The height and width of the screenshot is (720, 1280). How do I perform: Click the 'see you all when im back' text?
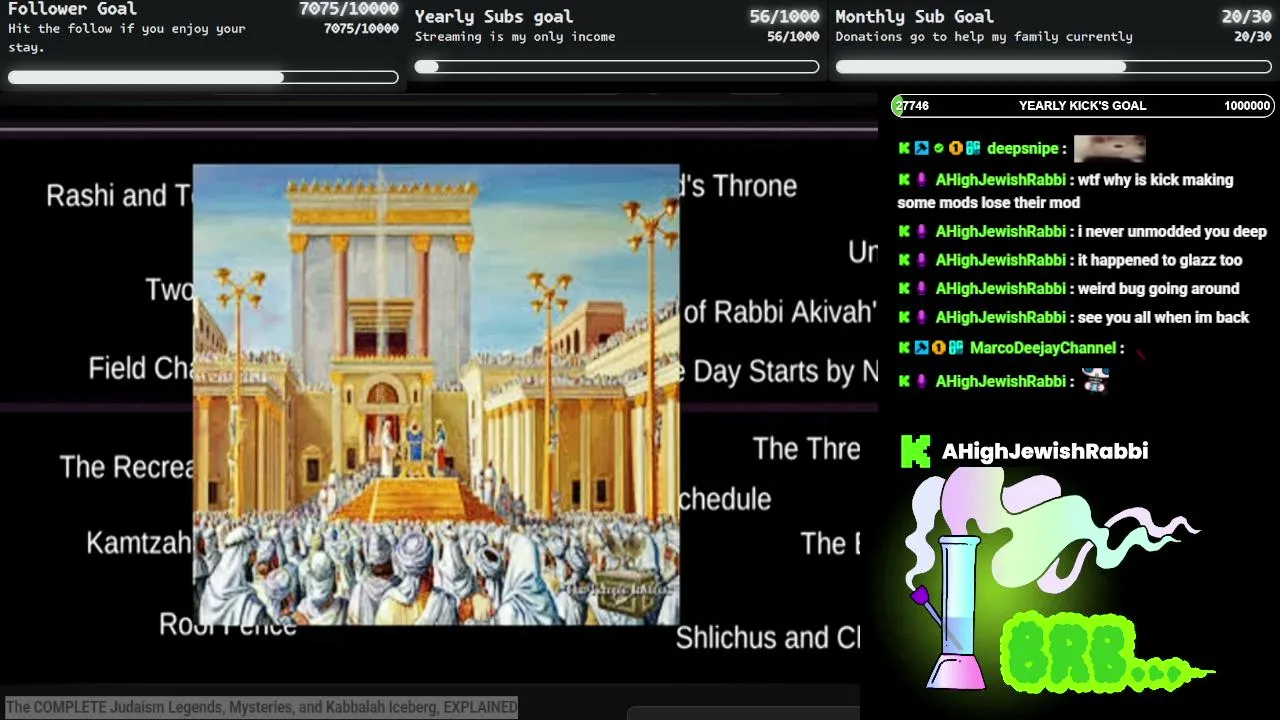pyautogui.click(x=1164, y=317)
